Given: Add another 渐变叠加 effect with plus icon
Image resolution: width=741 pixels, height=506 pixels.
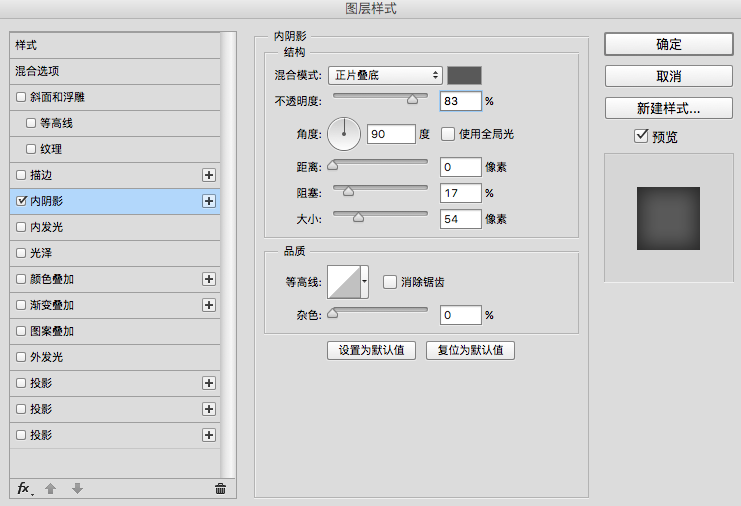Looking at the screenshot, I should 209,305.
